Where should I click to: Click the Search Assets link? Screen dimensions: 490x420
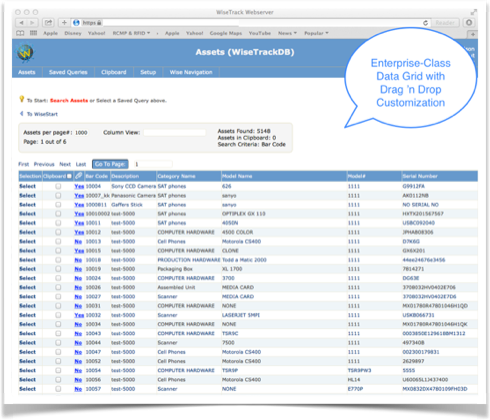pos(69,100)
